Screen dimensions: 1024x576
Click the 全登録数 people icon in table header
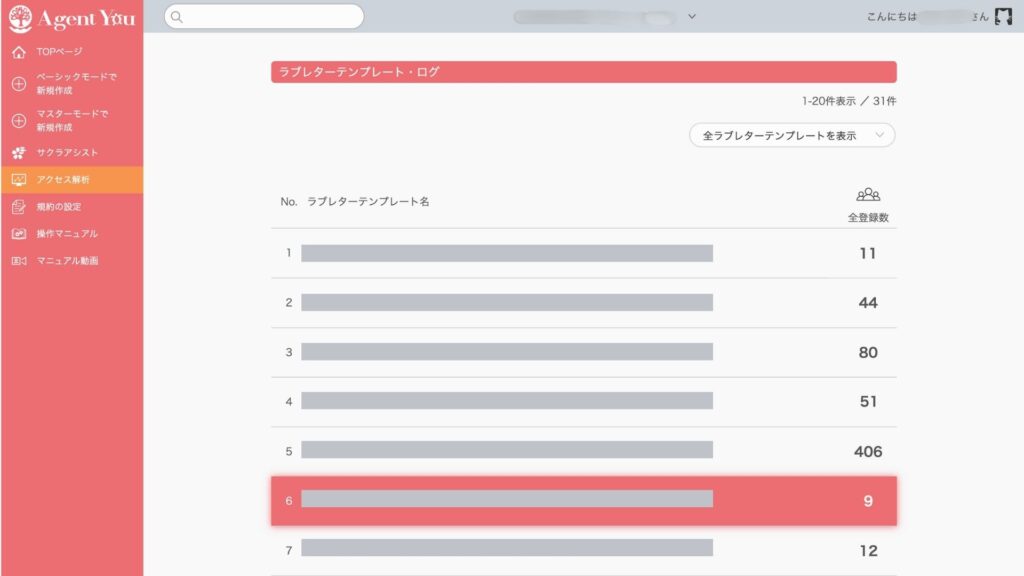[x=868, y=195]
